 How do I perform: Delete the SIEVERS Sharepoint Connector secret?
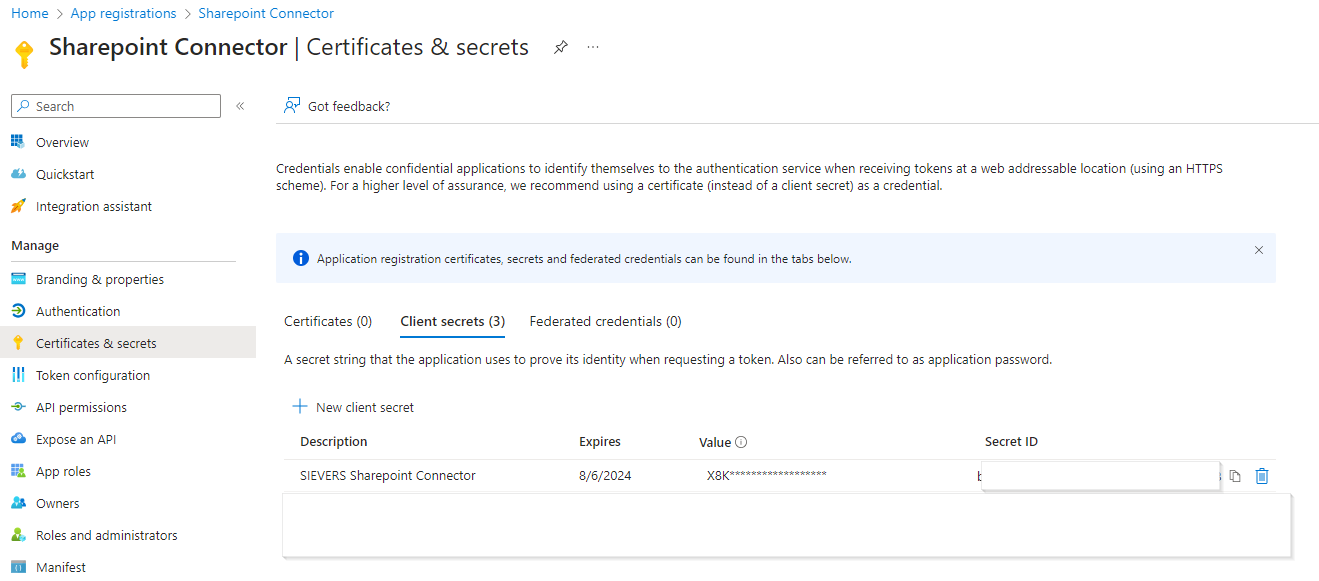pyautogui.click(x=1262, y=475)
